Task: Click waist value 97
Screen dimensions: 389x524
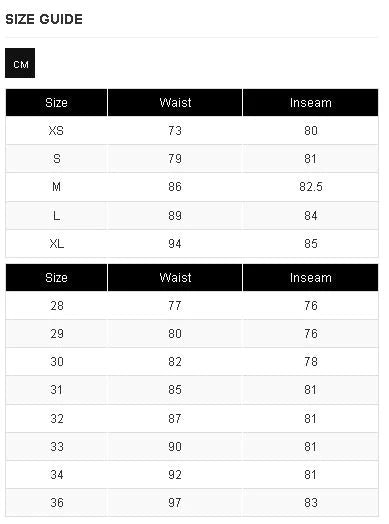Action: click(175, 503)
